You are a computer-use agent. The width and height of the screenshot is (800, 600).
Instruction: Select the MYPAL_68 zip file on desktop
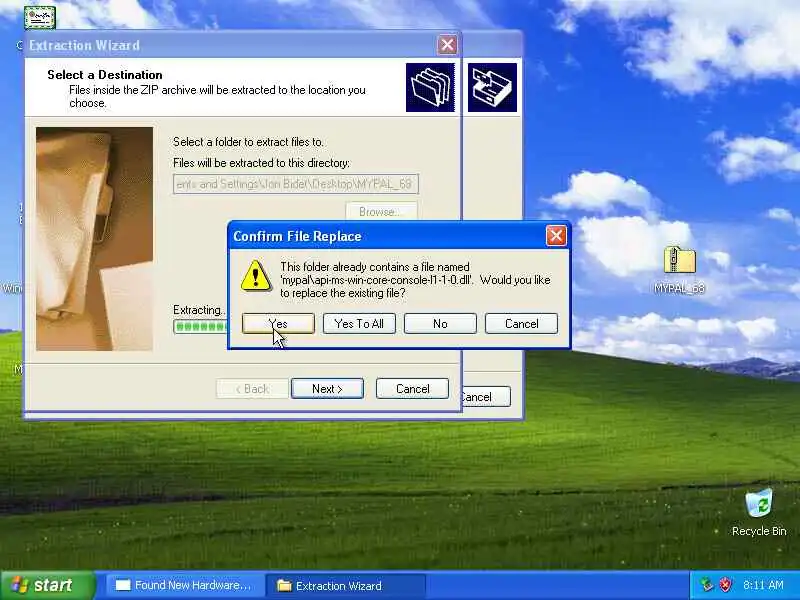click(x=679, y=269)
